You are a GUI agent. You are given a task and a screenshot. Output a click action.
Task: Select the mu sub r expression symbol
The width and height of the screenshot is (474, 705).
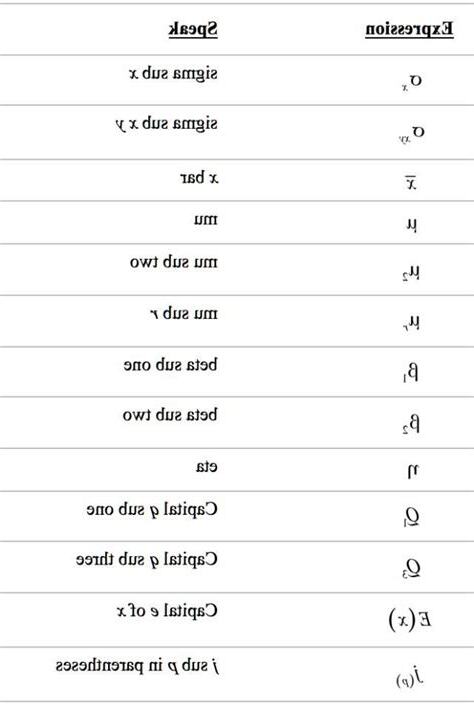tap(411, 323)
